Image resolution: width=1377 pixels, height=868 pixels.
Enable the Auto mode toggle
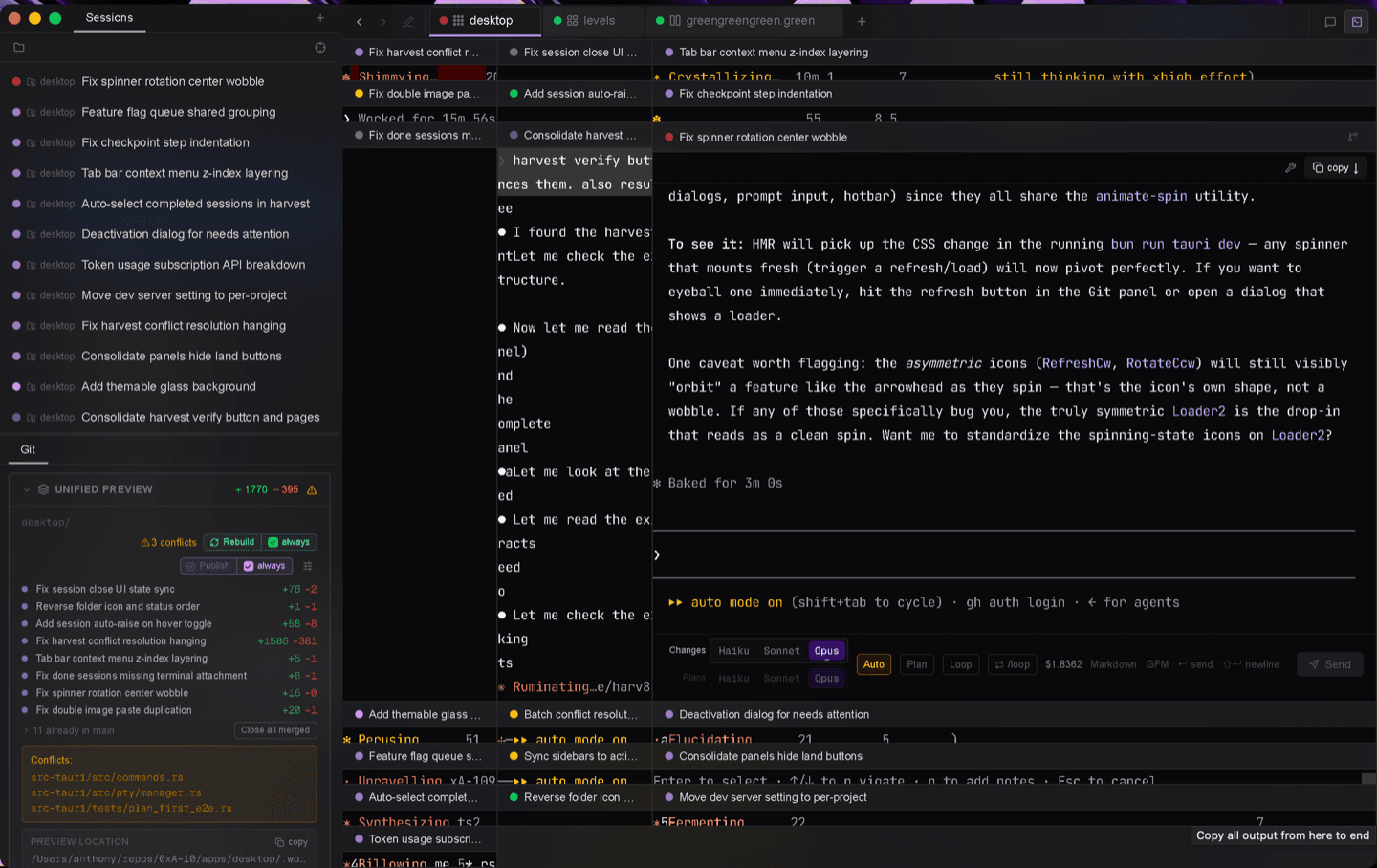(x=874, y=664)
